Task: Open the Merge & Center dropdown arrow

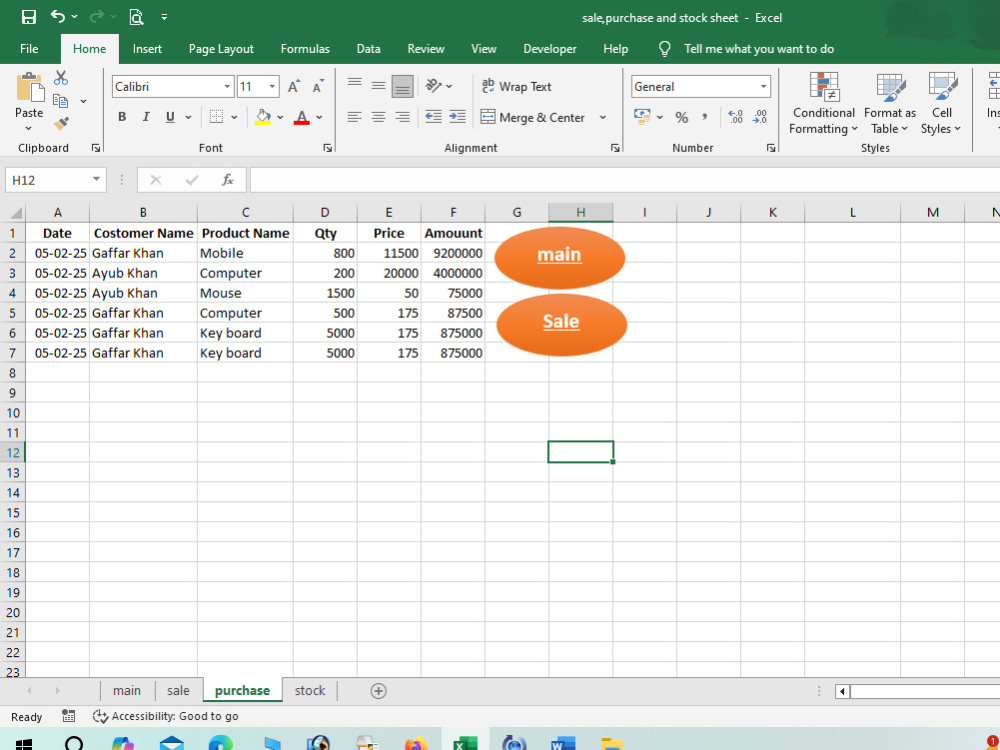Action: [603, 117]
